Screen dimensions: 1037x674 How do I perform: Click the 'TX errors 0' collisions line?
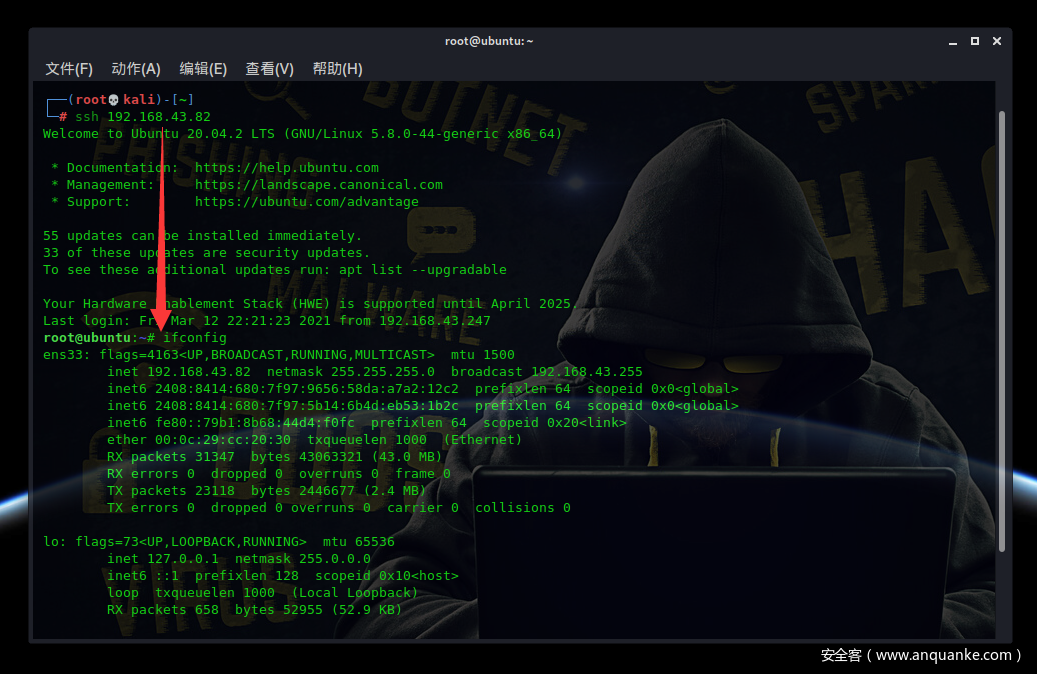coord(339,508)
